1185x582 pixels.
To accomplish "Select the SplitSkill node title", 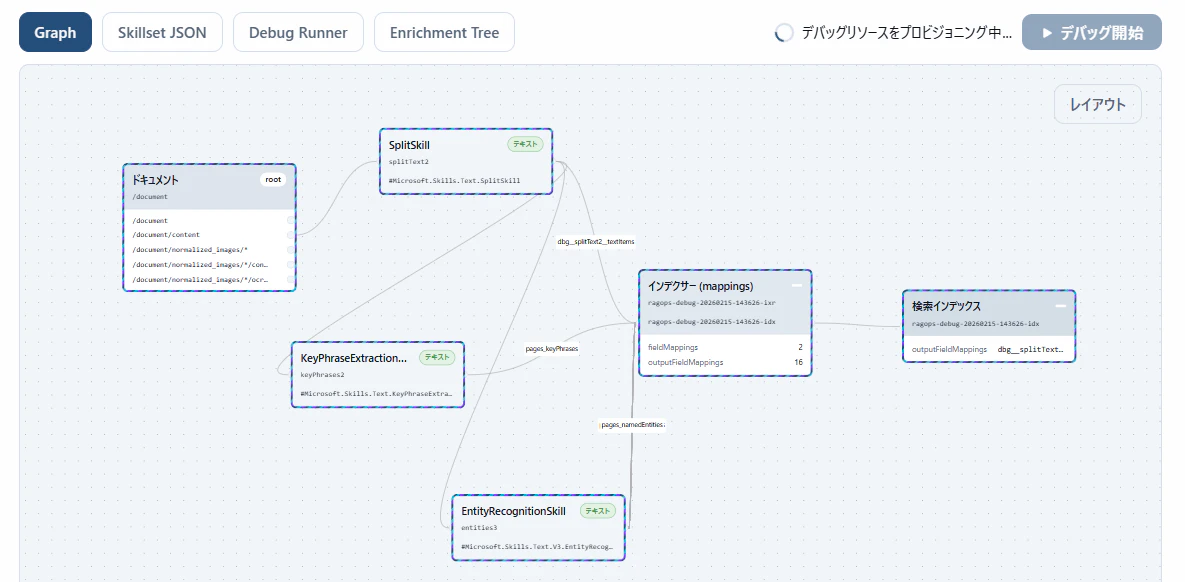I will [x=409, y=144].
